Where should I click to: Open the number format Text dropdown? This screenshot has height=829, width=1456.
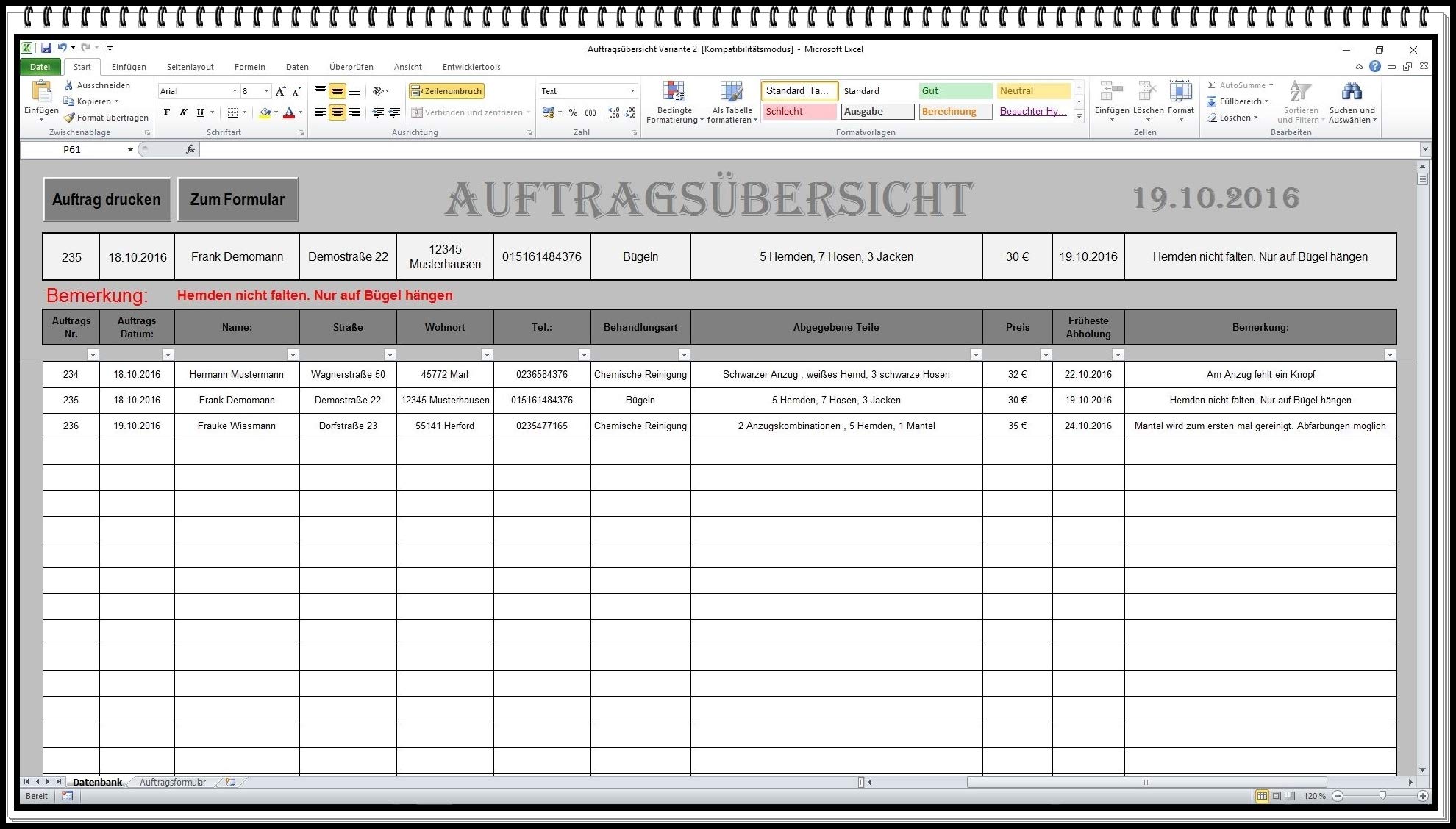tap(632, 91)
